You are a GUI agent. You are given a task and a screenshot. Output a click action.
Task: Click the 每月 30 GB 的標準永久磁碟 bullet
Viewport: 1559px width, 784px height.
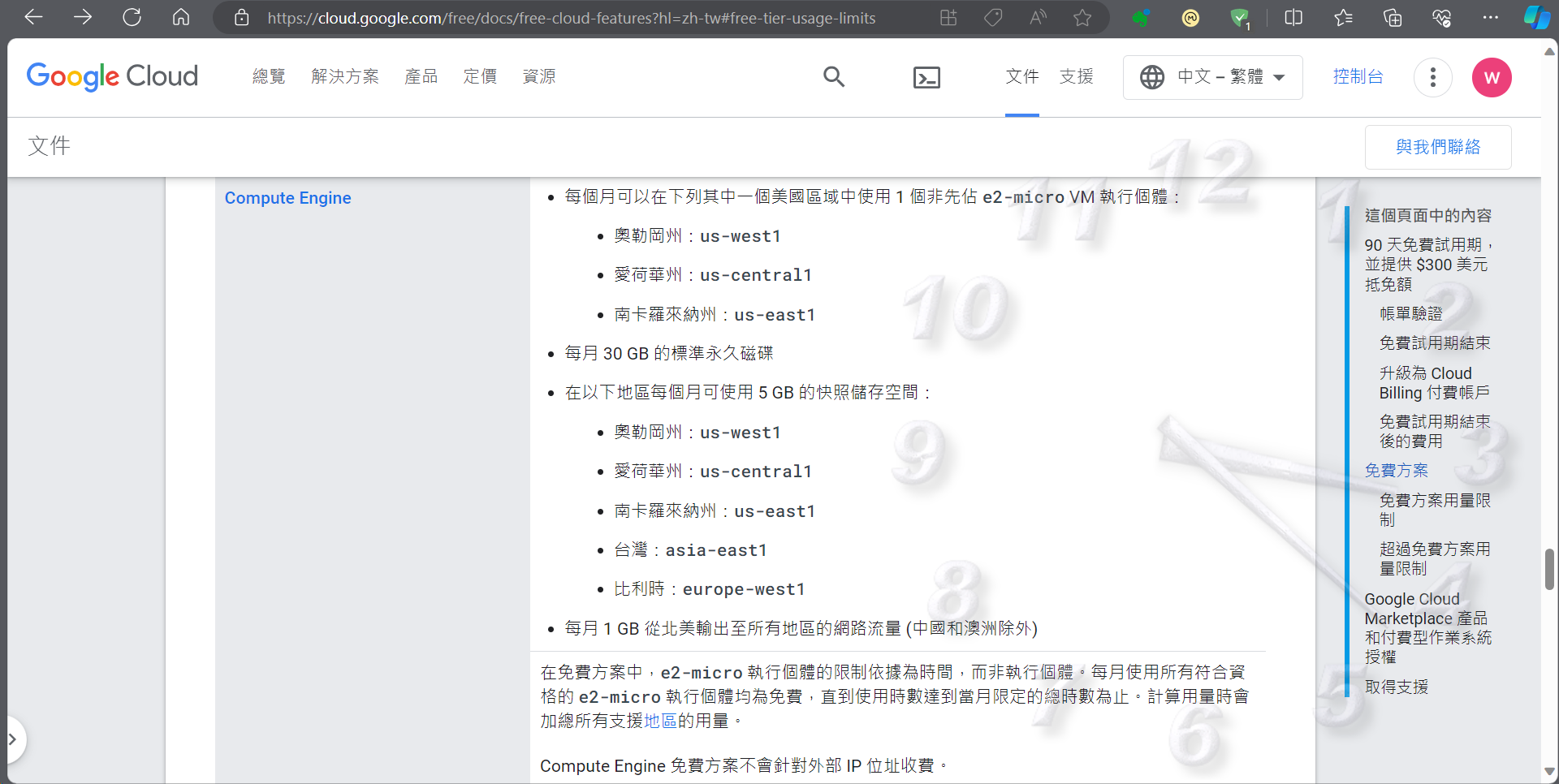669,354
